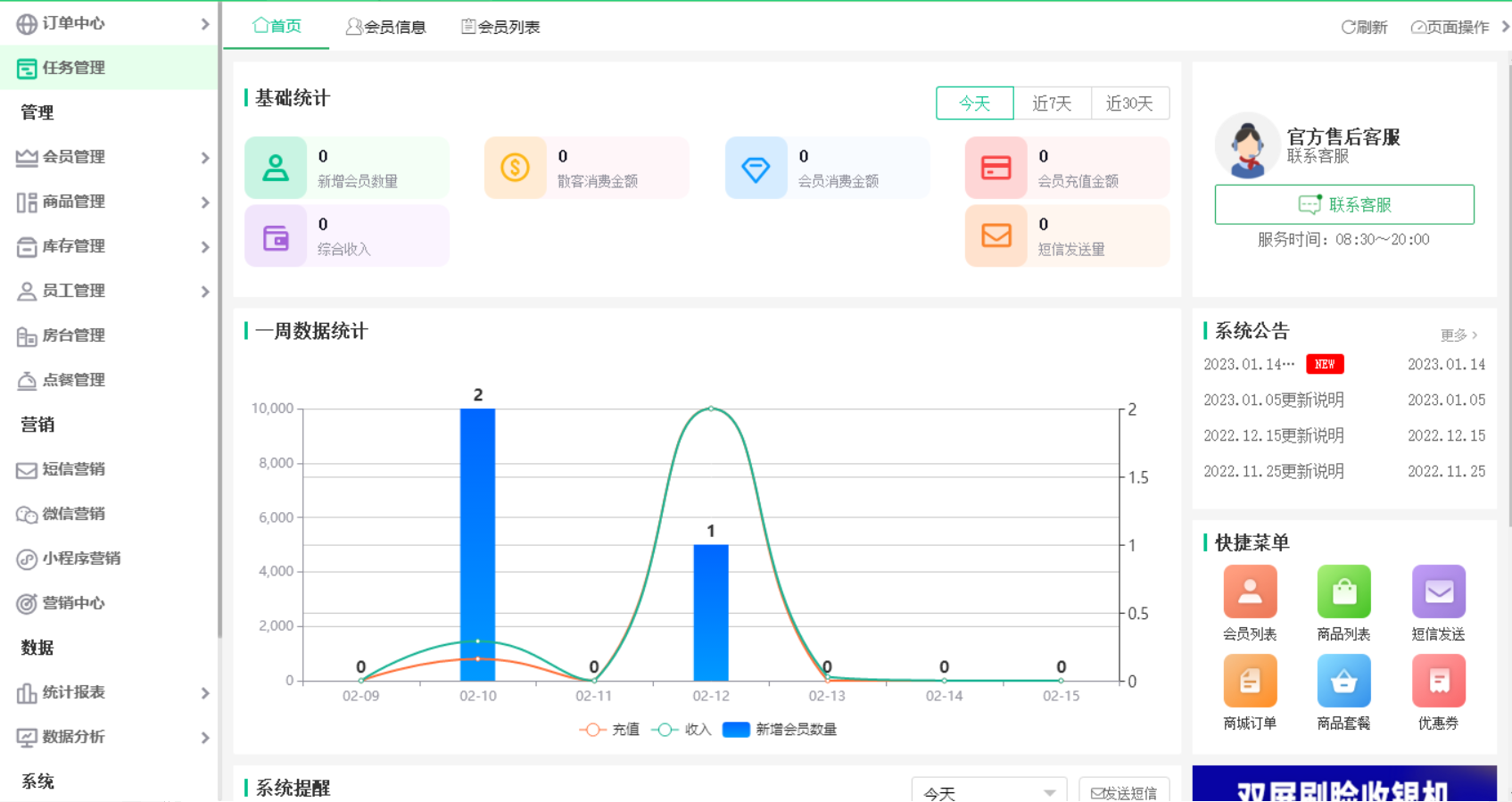Image resolution: width=1512 pixels, height=802 pixels.
Task: Open the 会员列表 quick menu icon
Action: point(1249,591)
